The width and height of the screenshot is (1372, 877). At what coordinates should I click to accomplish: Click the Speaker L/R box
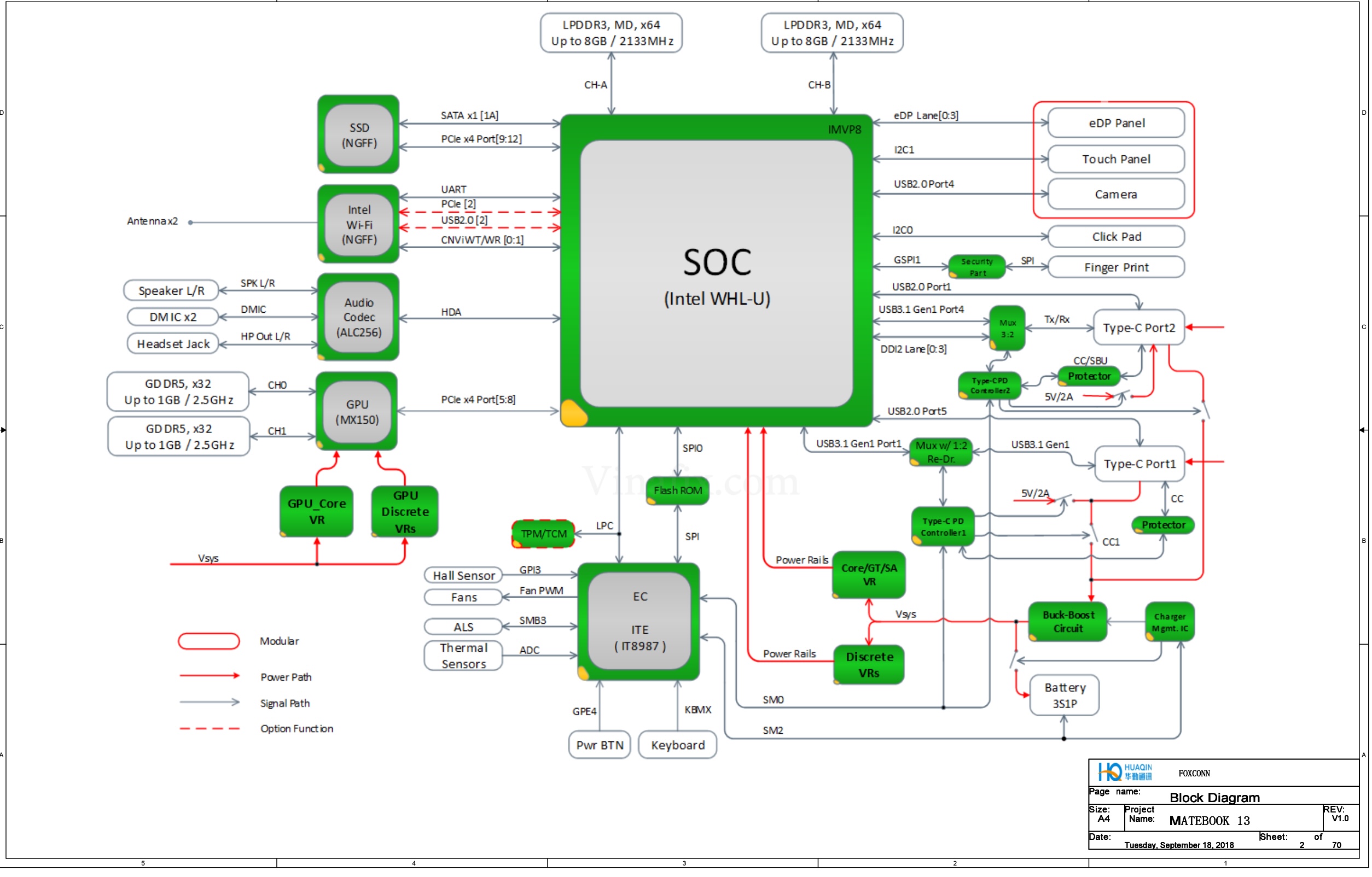coord(172,290)
